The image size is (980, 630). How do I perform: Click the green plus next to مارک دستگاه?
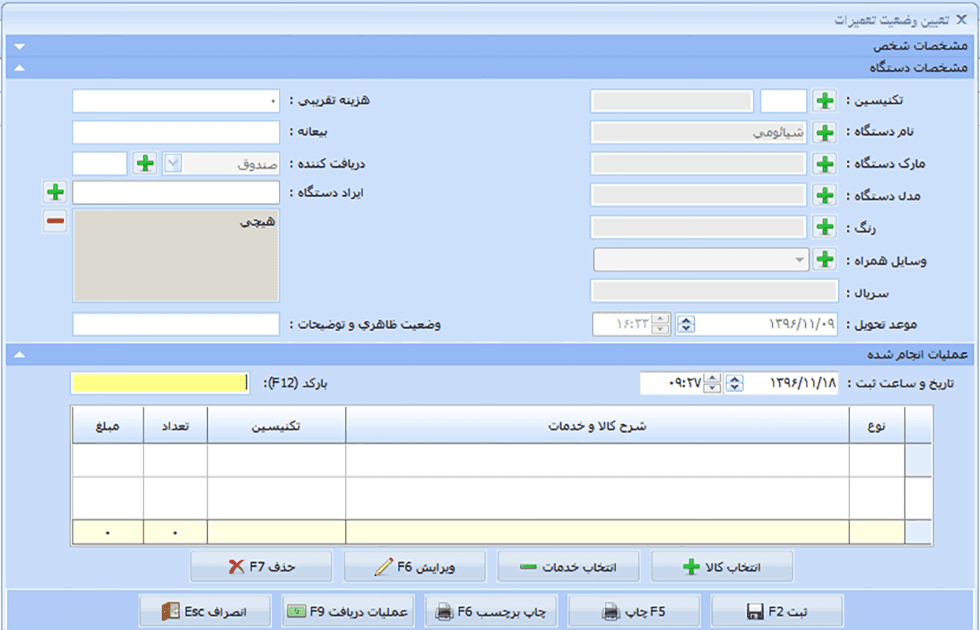(824, 164)
